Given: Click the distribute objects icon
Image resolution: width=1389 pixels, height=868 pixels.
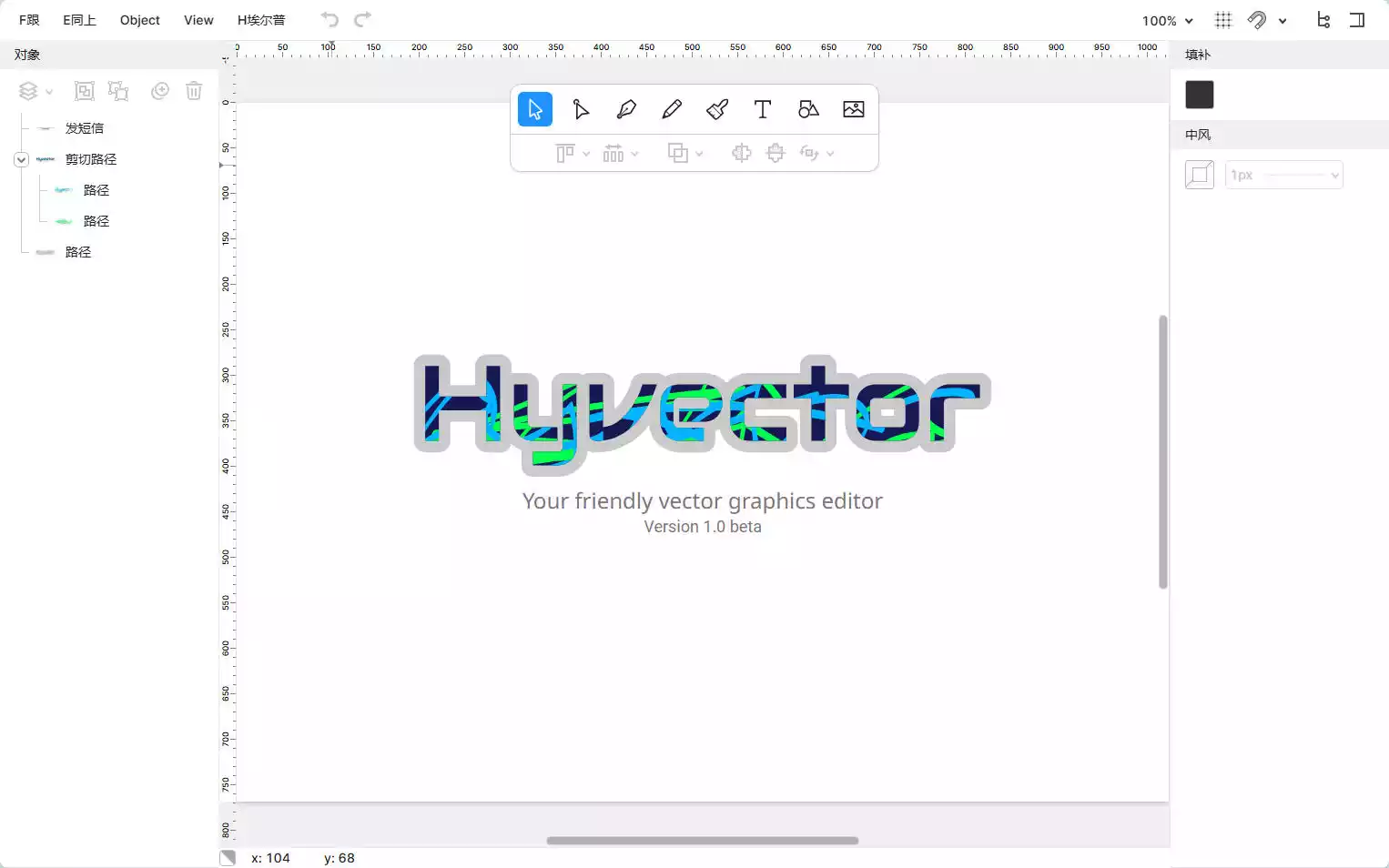Looking at the screenshot, I should pos(613,153).
